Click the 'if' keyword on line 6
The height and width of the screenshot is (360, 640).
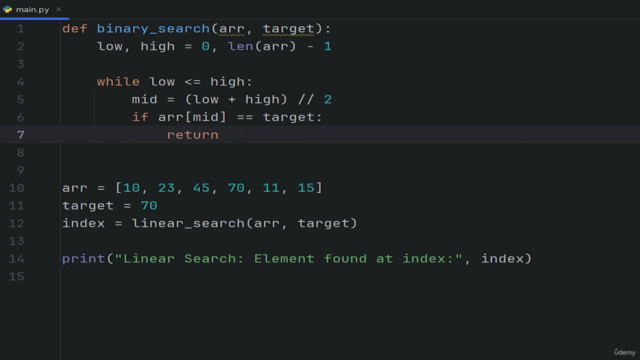tap(140, 117)
